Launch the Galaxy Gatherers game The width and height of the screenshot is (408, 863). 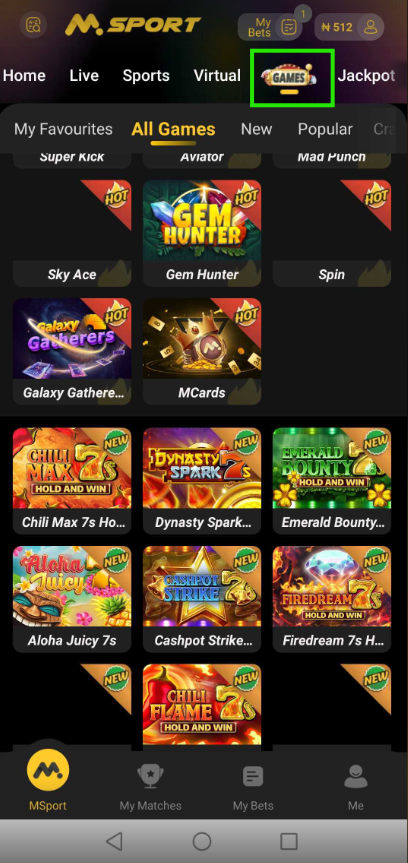(x=72, y=351)
